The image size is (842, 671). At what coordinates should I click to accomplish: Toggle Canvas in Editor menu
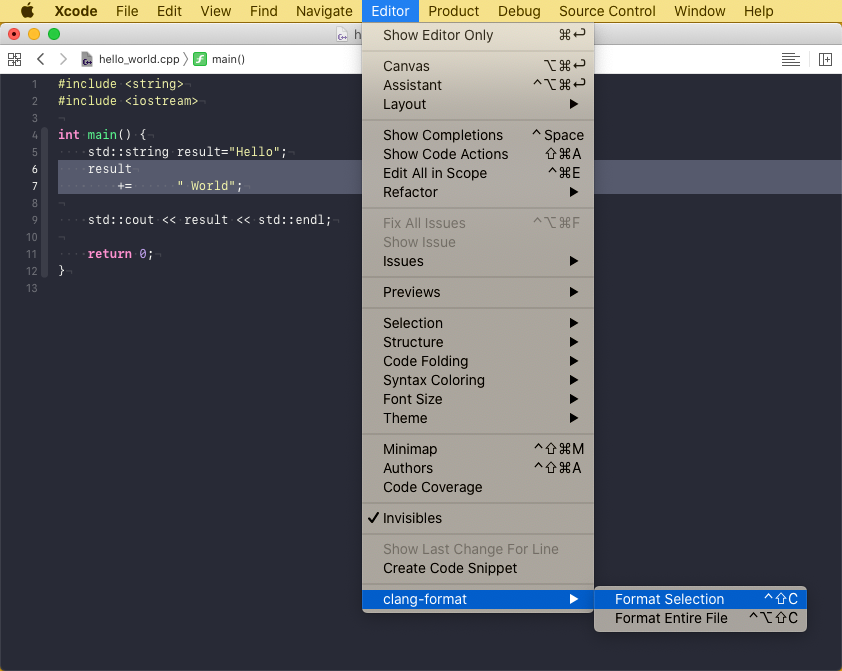[478, 66]
